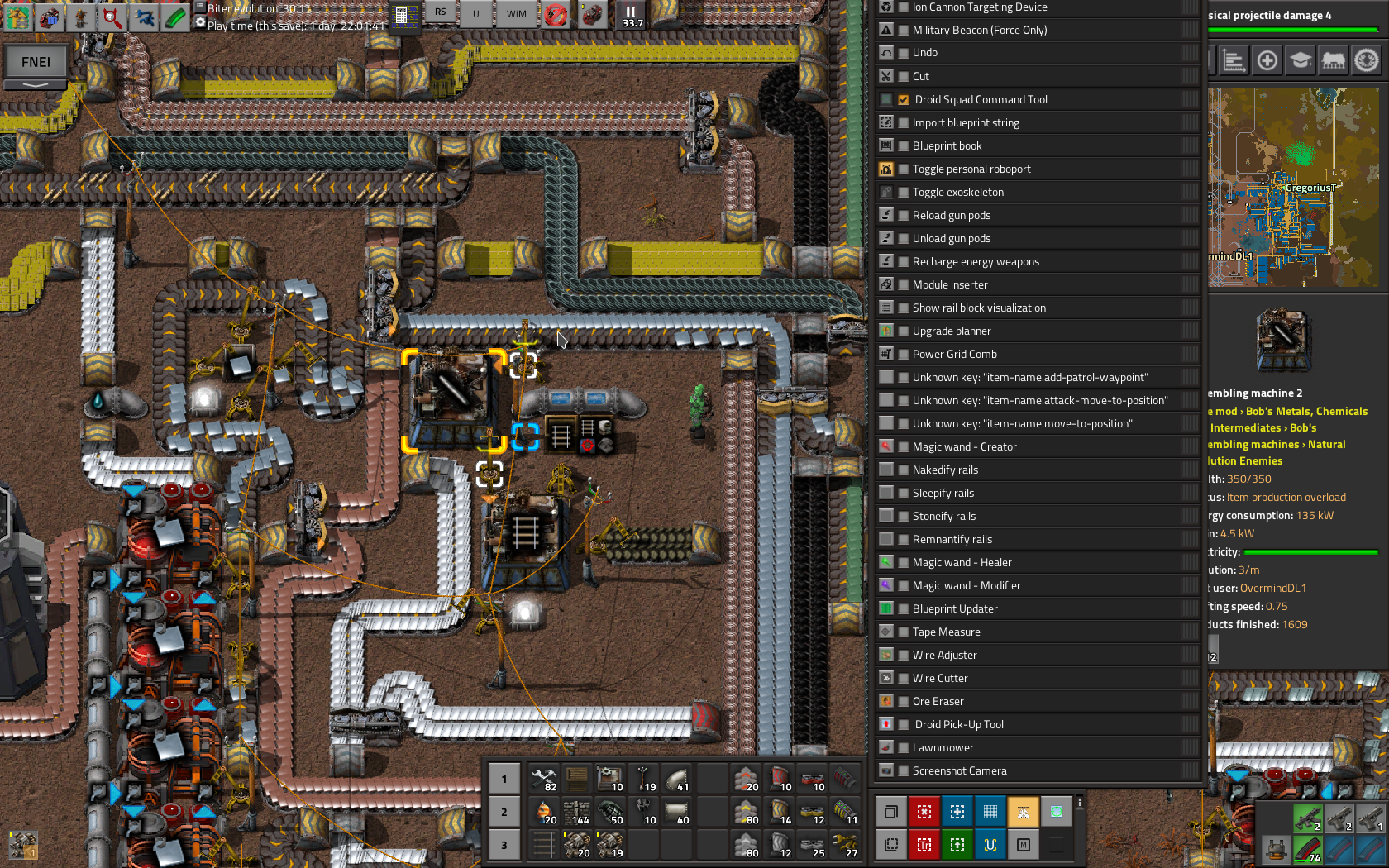
Task: Click the highlighted orange droid command shortcut
Action: 1024,812
